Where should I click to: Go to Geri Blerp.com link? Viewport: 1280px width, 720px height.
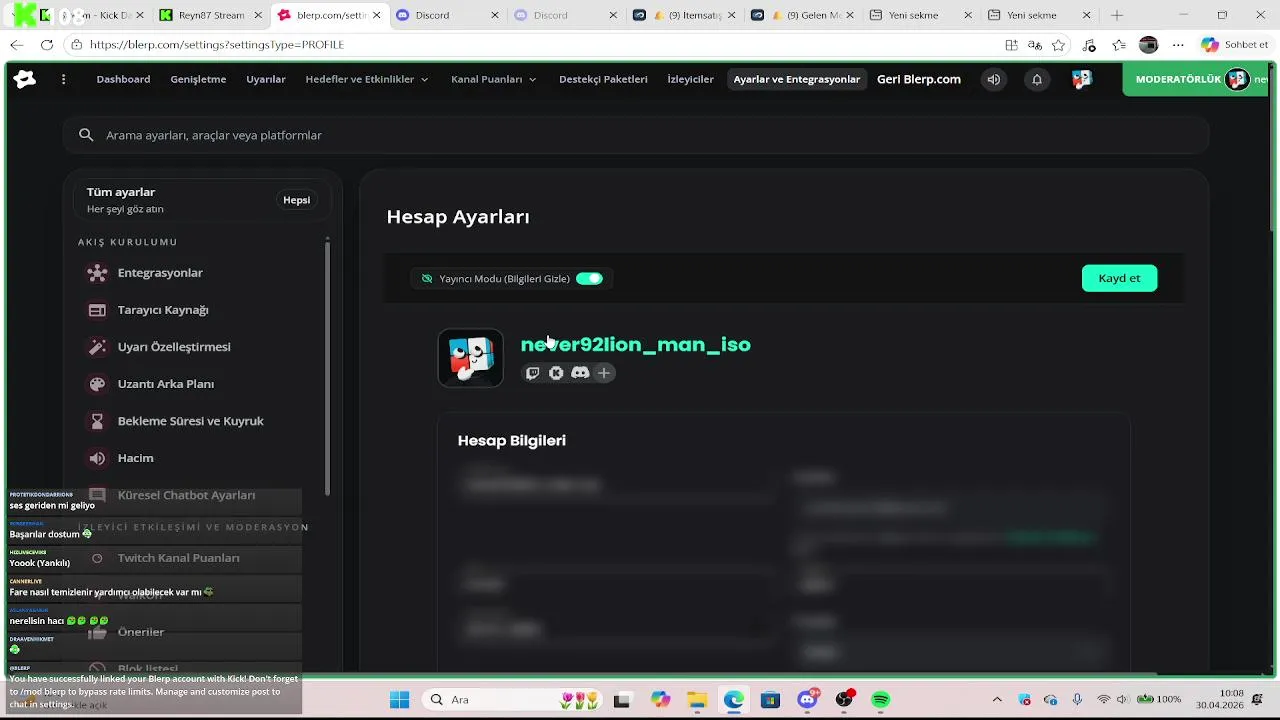(x=918, y=80)
